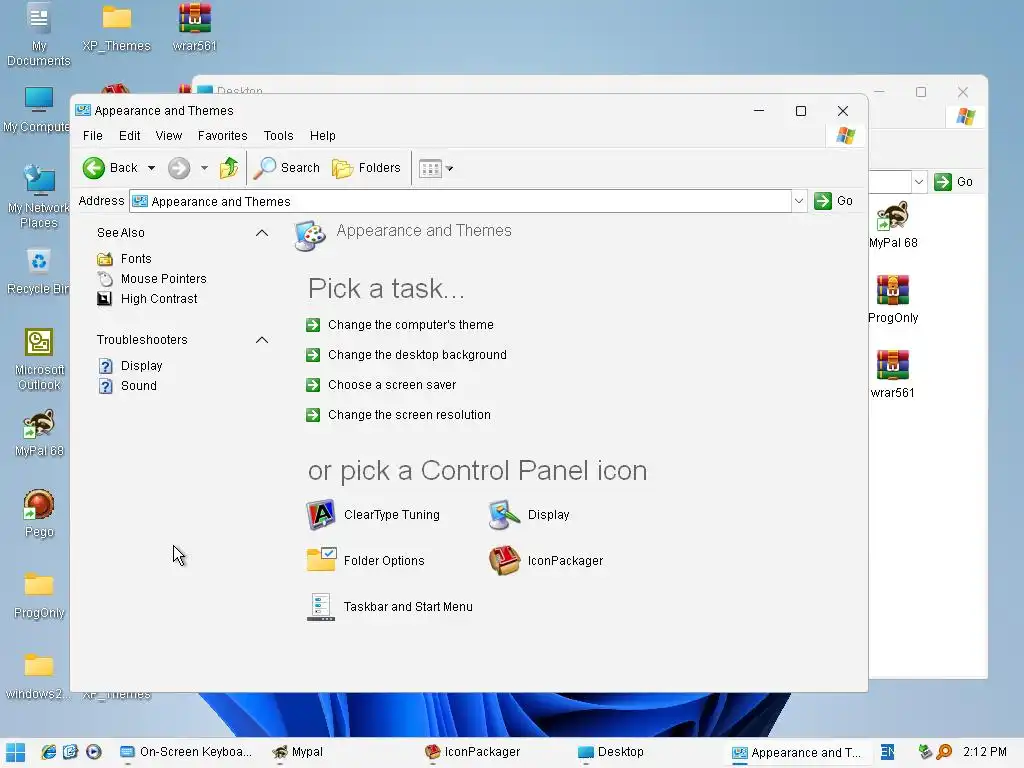This screenshot has height=768, width=1024.
Task: Switch to Desktop taskbar button
Action: pos(611,752)
